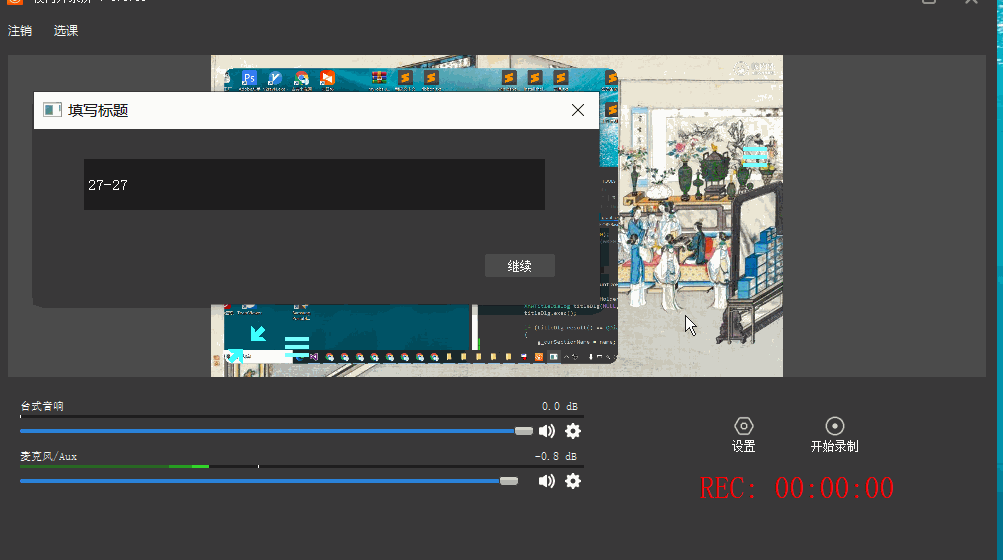Click the 开始录制 record icon
The image size is (1003, 560).
[835, 426]
